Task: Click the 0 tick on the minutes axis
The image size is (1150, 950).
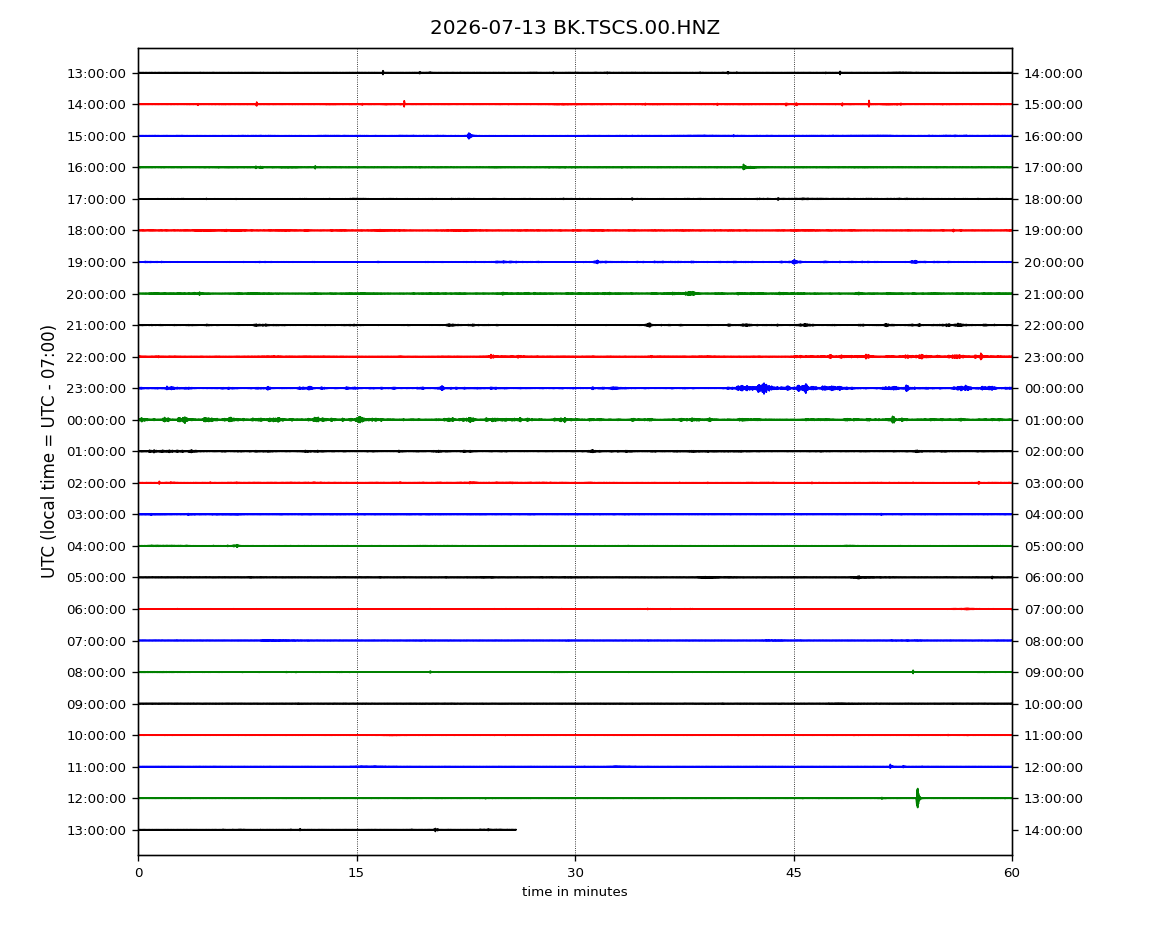Action: pyautogui.click(x=139, y=873)
